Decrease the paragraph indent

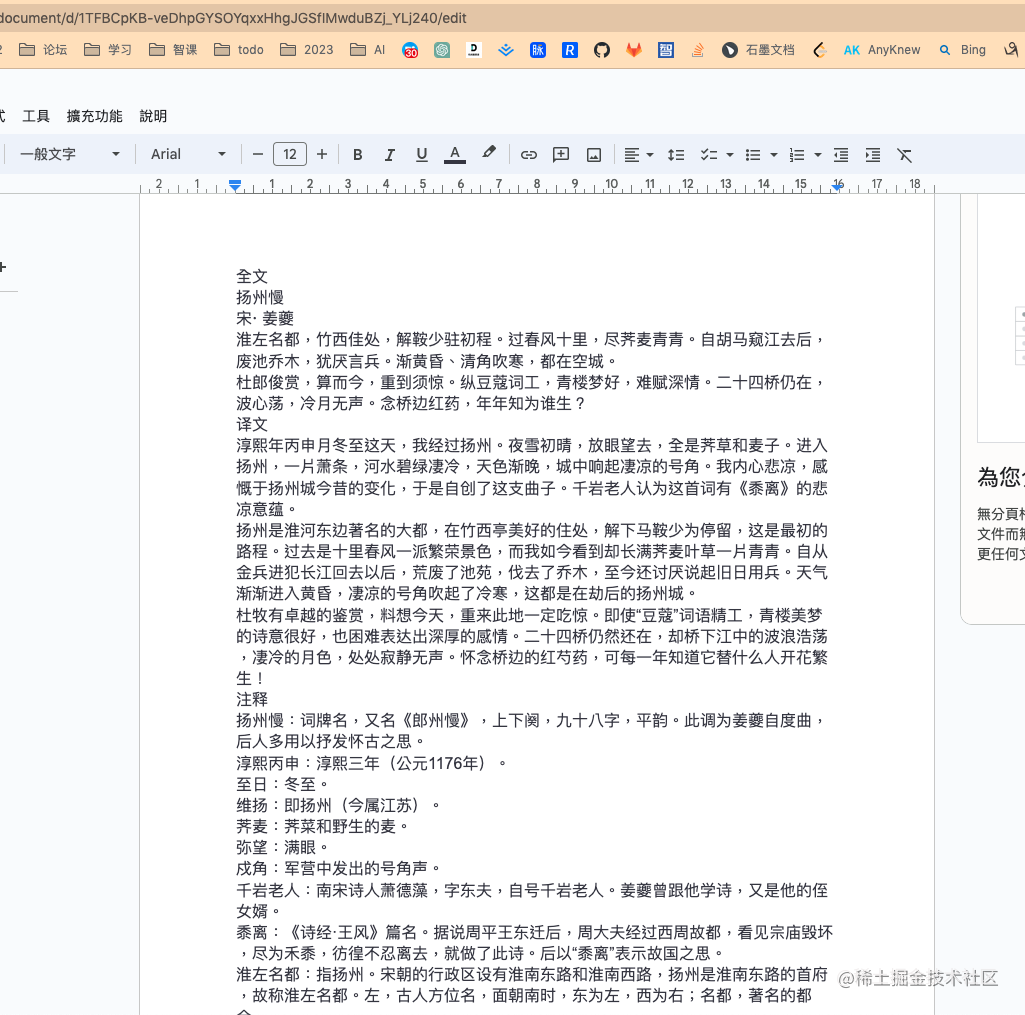tap(841, 155)
